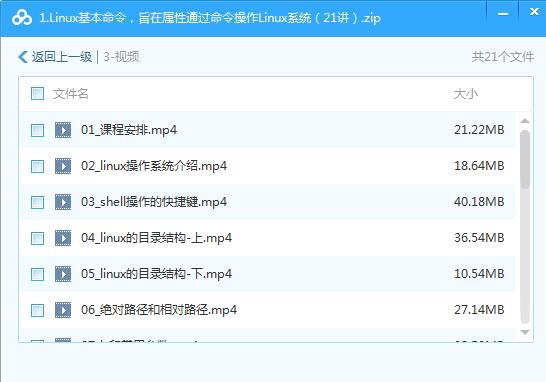This screenshot has width=546, height=382.
Task: Click the 文件名 column header
Action: 71,94
